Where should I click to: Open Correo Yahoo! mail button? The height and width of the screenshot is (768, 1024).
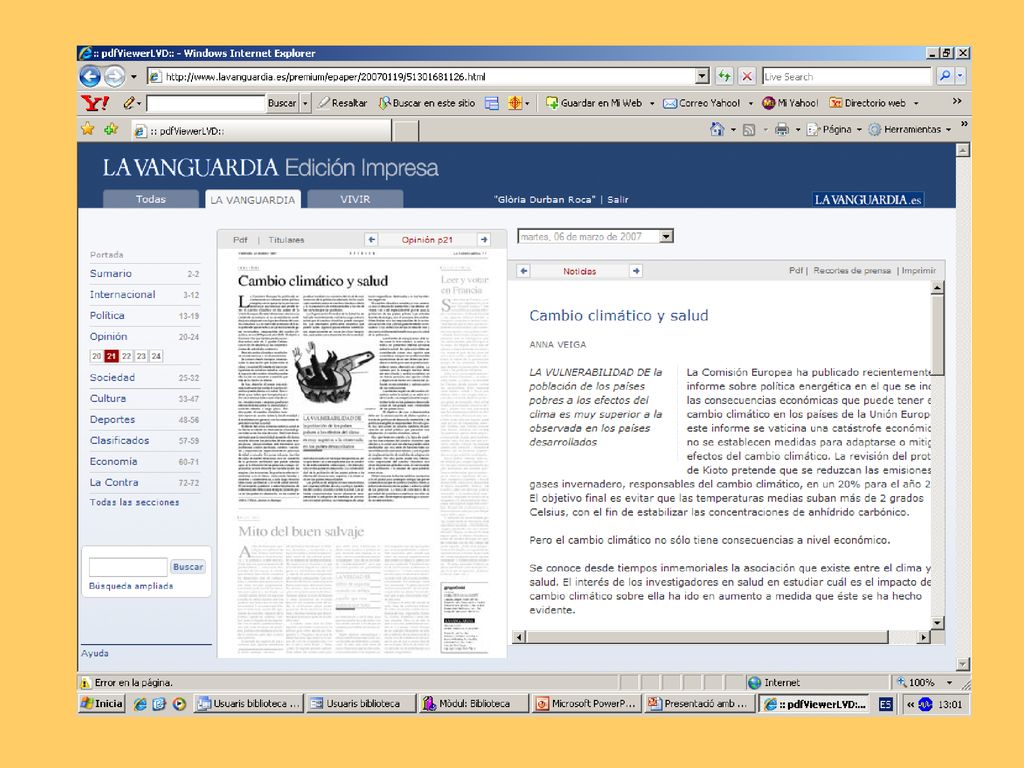(x=701, y=103)
